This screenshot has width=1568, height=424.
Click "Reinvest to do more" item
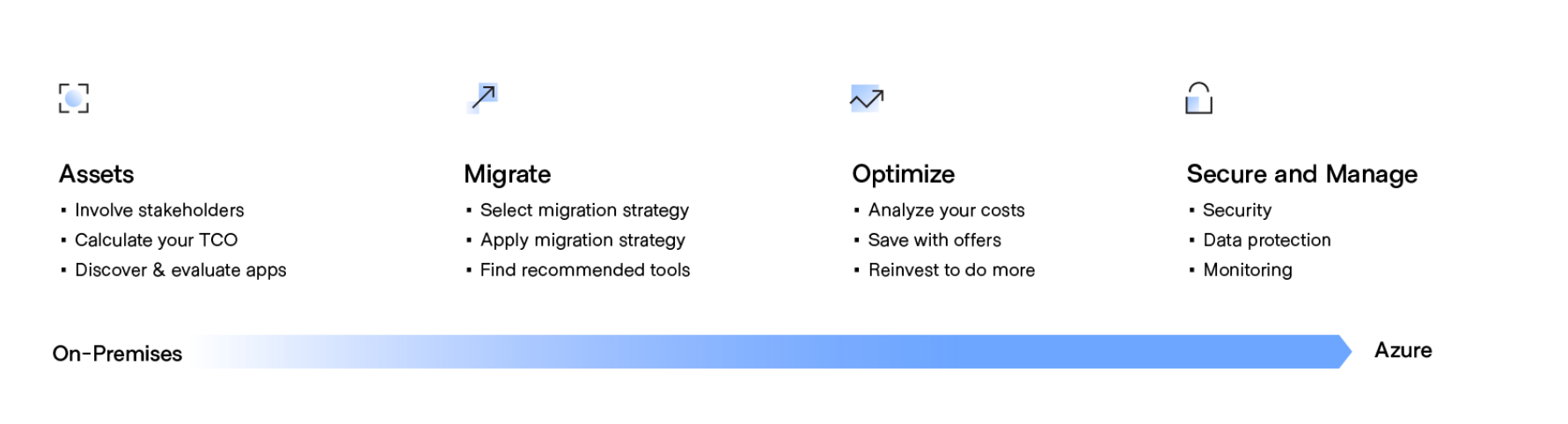point(951,270)
